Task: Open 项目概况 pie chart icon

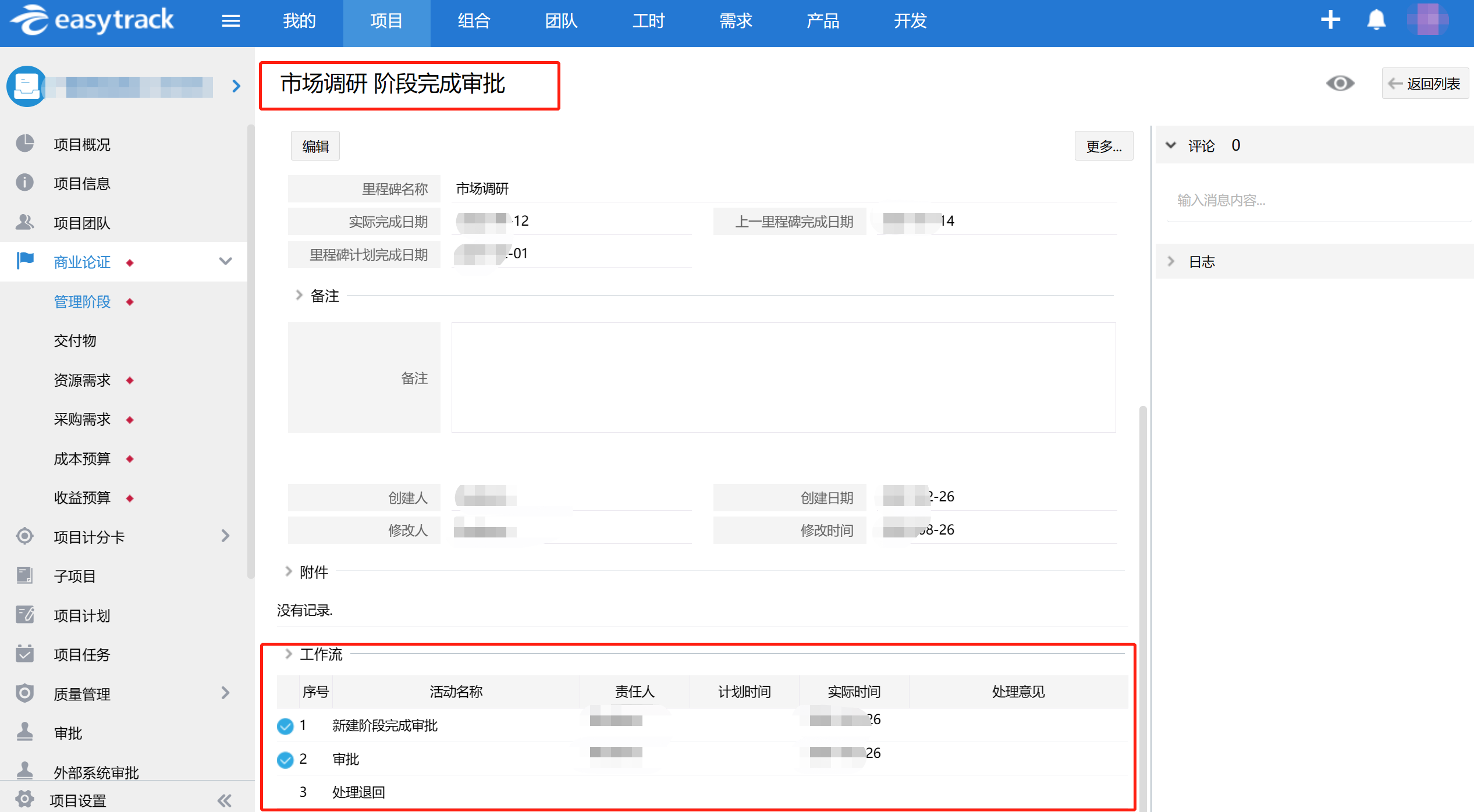Action: click(x=25, y=144)
